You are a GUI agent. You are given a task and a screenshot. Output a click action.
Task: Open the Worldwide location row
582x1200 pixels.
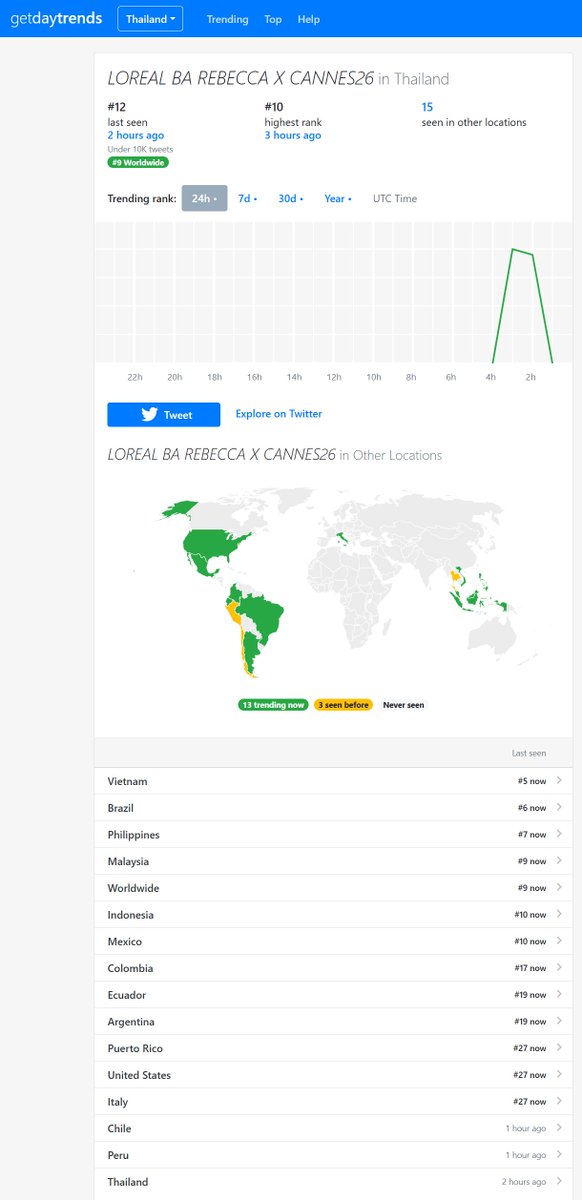334,888
